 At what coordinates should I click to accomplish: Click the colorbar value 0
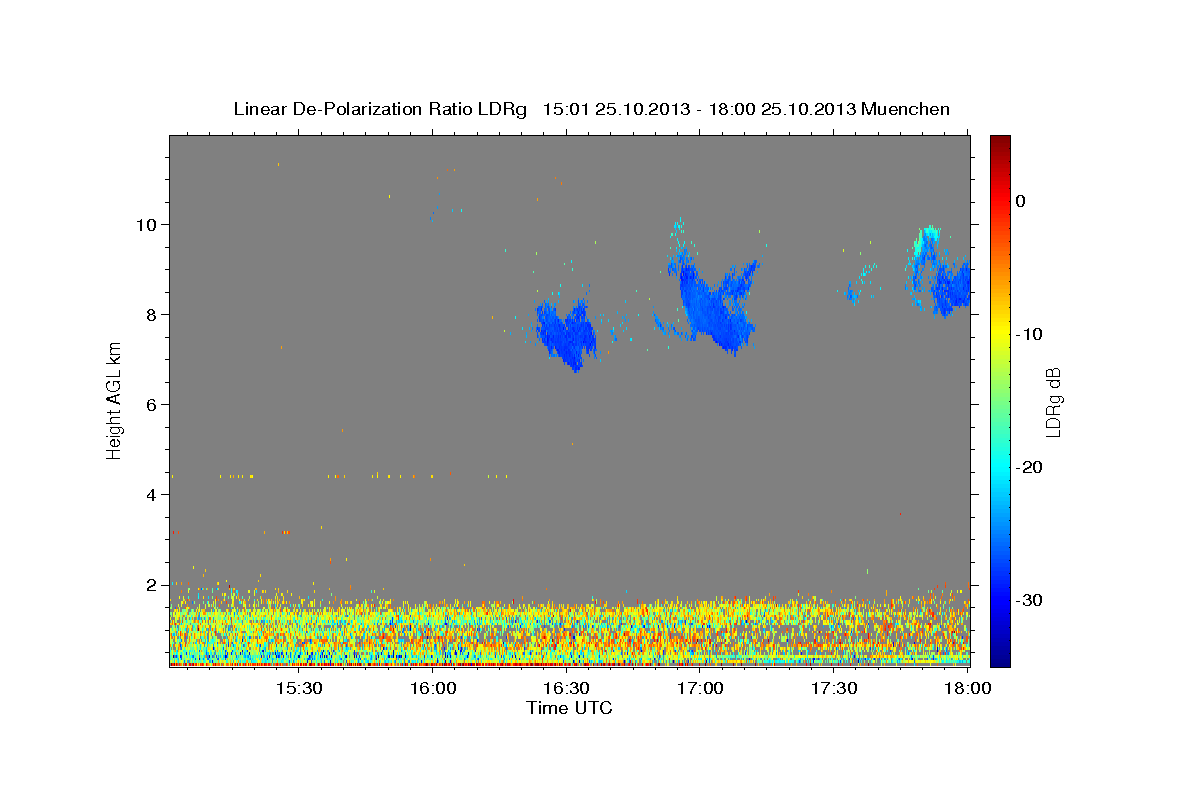coord(1021,201)
